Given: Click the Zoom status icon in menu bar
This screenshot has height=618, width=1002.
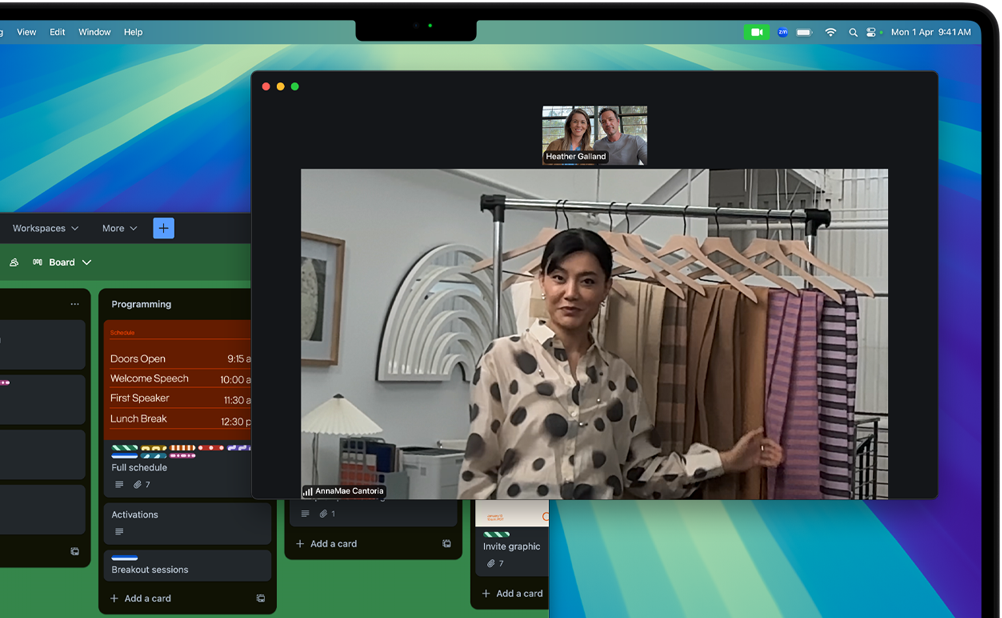Looking at the screenshot, I should click(x=783, y=32).
